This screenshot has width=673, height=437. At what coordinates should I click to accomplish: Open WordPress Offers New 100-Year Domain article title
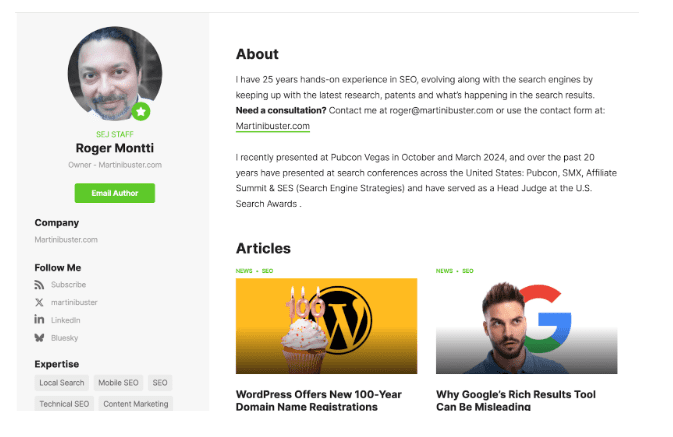click(319, 401)
